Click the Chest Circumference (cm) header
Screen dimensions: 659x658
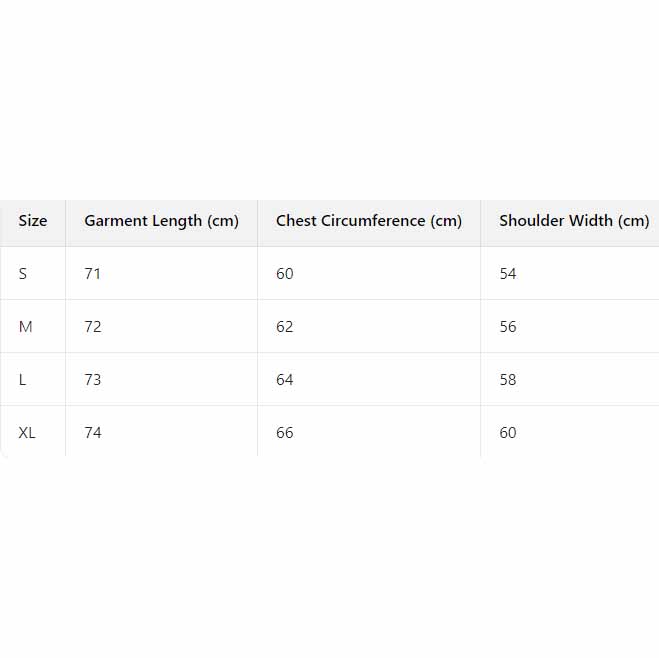[x=368, y=221]
